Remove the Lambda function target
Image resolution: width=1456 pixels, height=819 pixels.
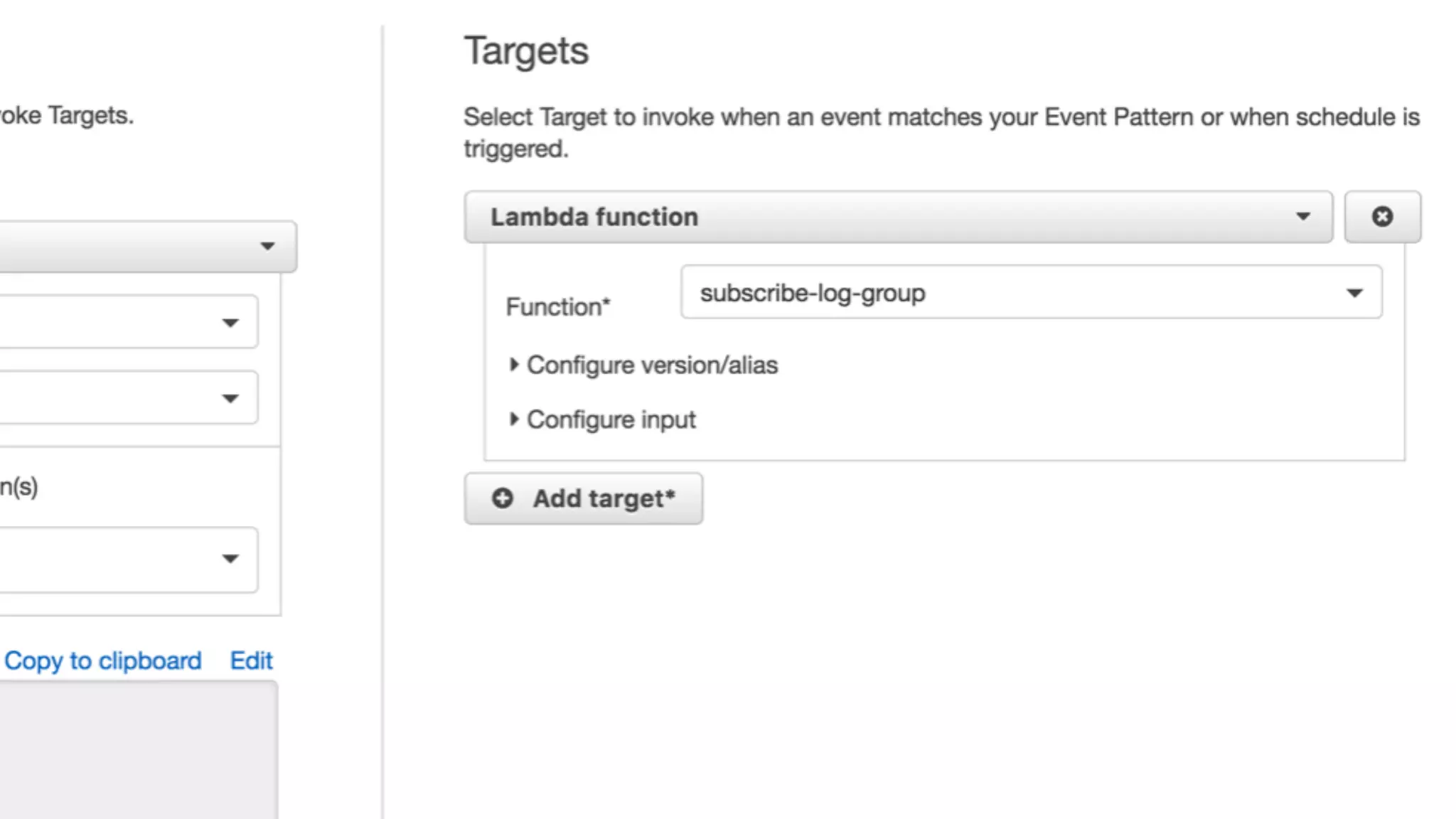pos(1382,217)
